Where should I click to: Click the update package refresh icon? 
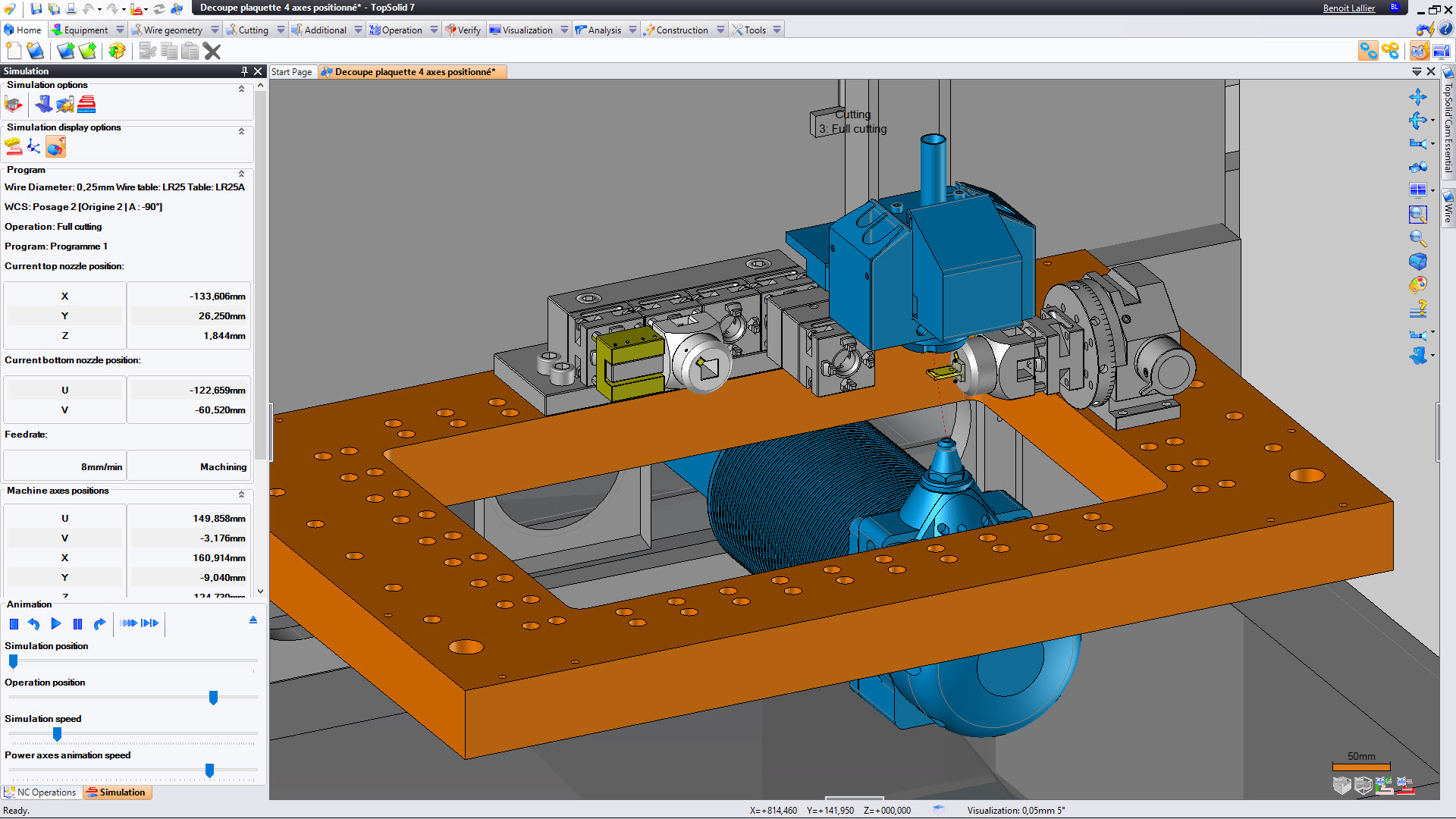(117, 51)
